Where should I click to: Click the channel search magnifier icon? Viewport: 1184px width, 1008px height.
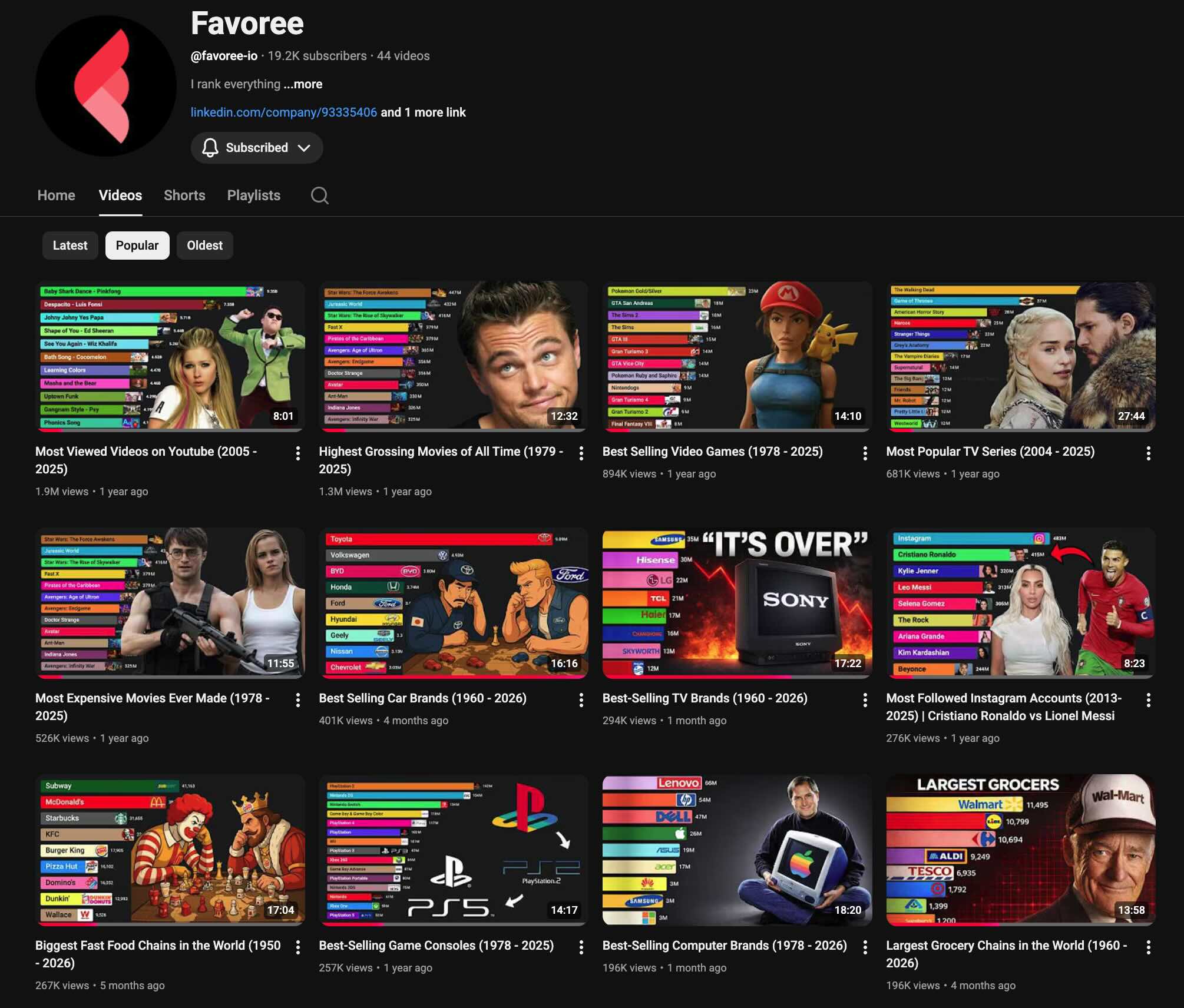319,195
